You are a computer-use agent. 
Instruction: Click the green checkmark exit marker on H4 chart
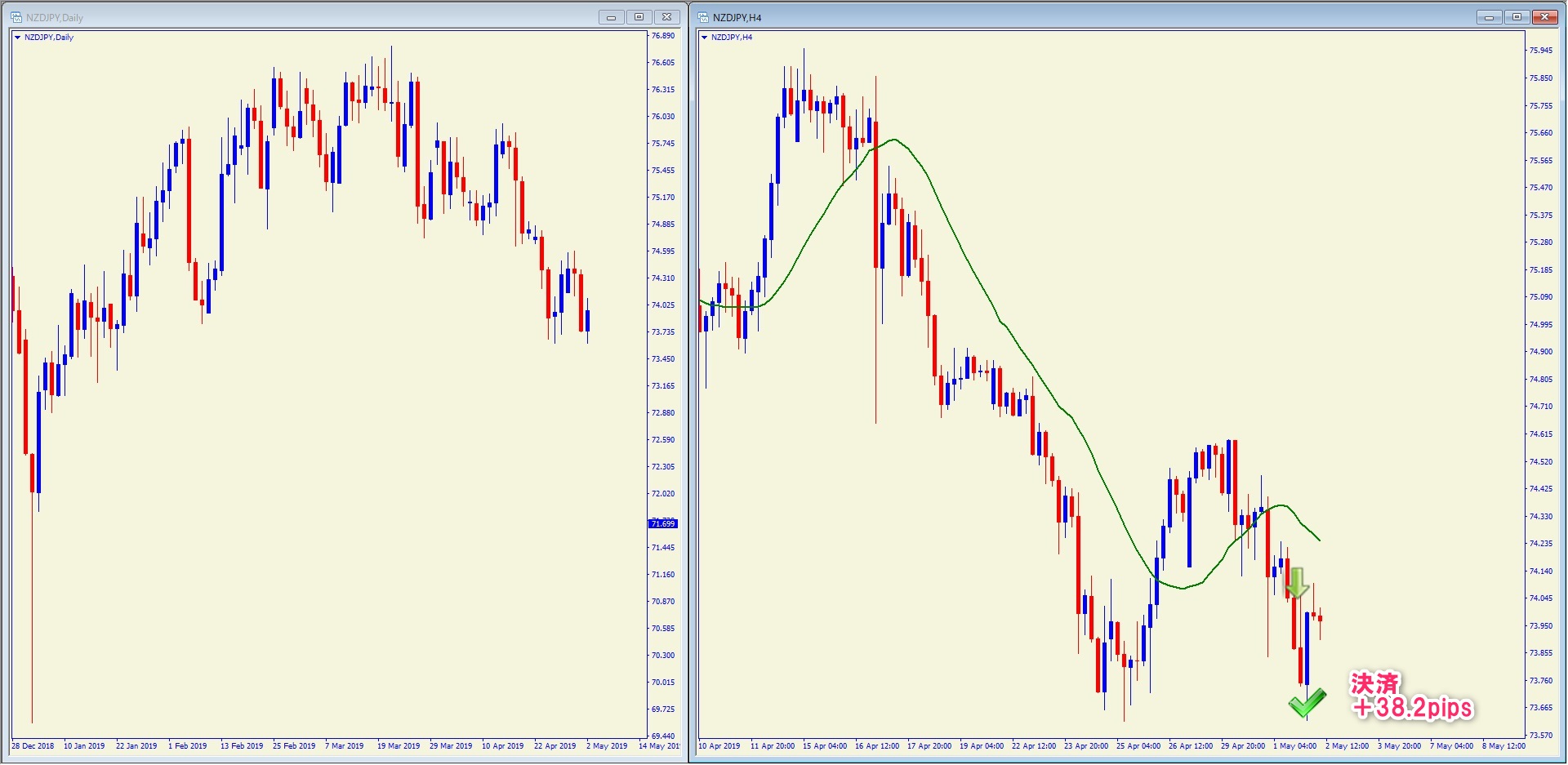(x=1307, y=703)
